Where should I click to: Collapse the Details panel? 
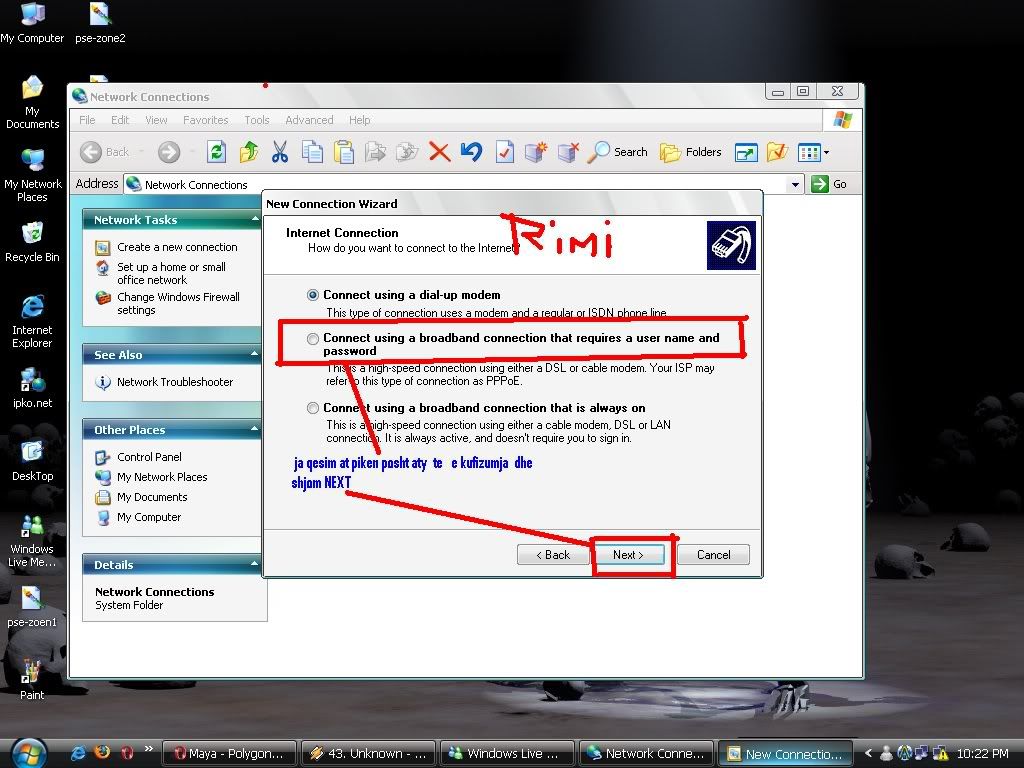click(255, 564)
